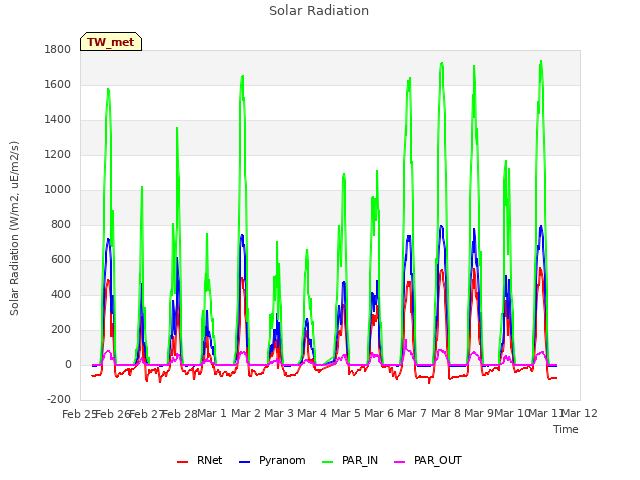This screenshot has height=480, width=640.
Task: Click the 1200 y-axis tick label
Action: pyautogui.click(x=58, y=155)
